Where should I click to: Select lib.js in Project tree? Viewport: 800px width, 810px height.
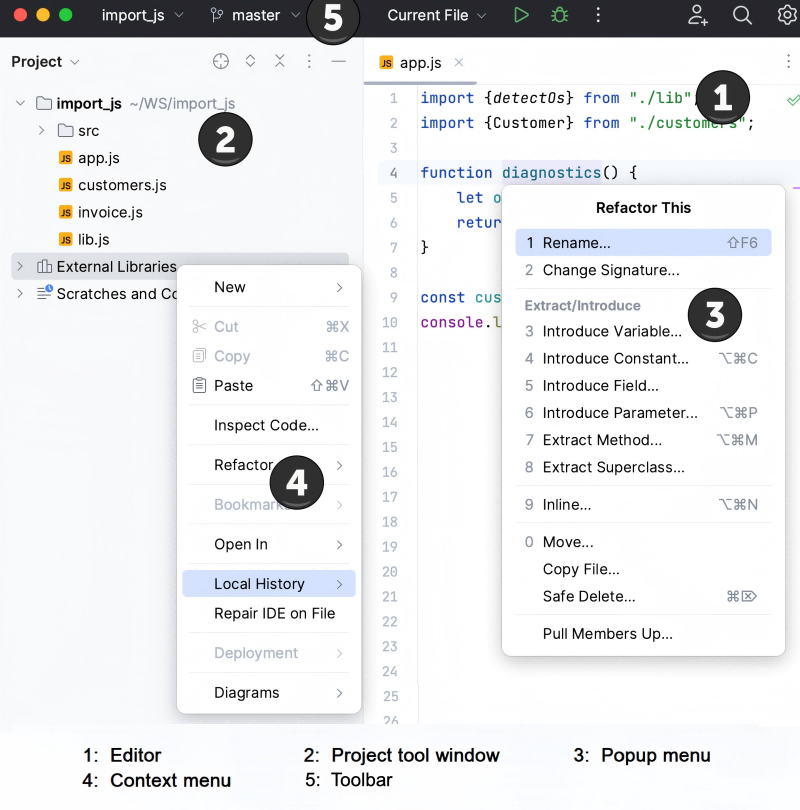[93, 239]
